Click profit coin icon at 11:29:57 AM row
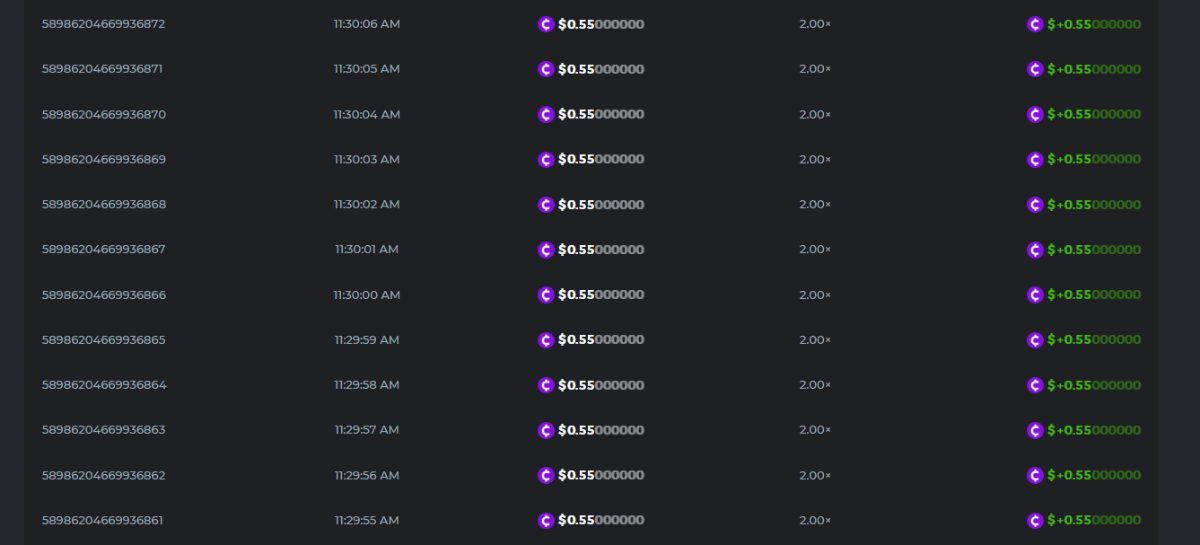This screenshot has width=1200, height=545. pos(1035,430)
